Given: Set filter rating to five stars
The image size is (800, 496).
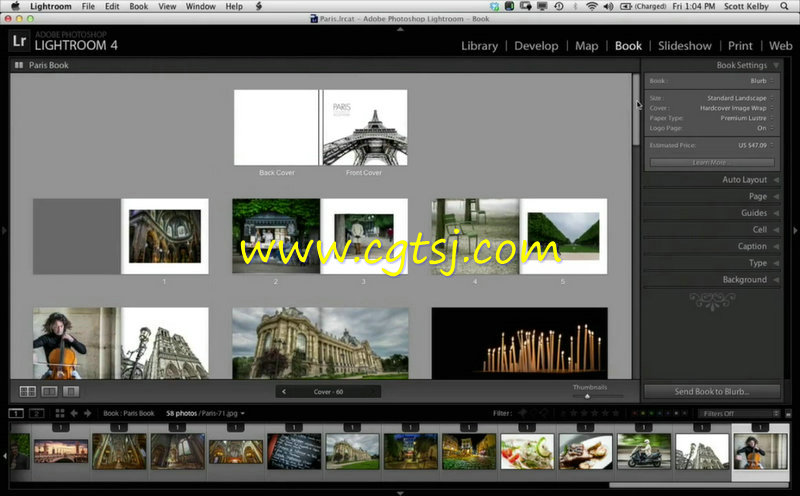Looking at the screenshot, I should click(x=616, y=413).
